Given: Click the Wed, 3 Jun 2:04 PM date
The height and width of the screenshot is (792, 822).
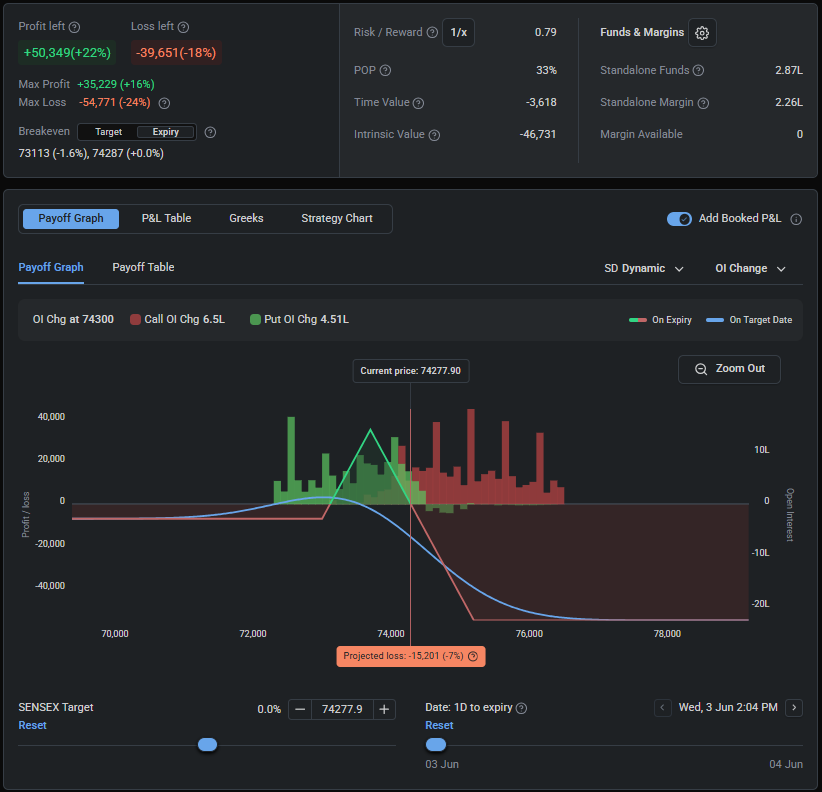Looking at the screenshot, I should (728, 708).
